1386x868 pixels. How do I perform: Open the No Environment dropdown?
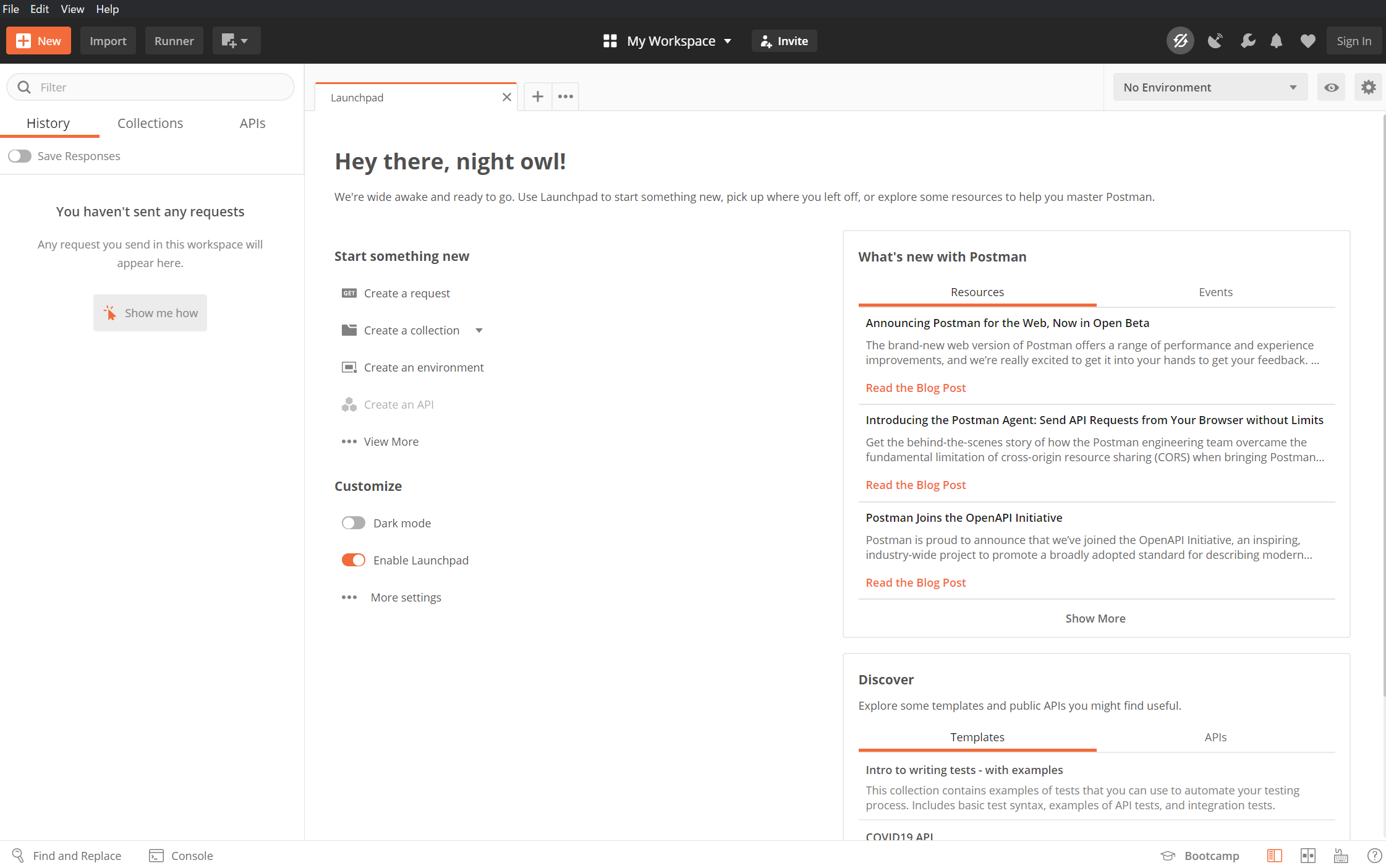click(x=1210, y=87)
